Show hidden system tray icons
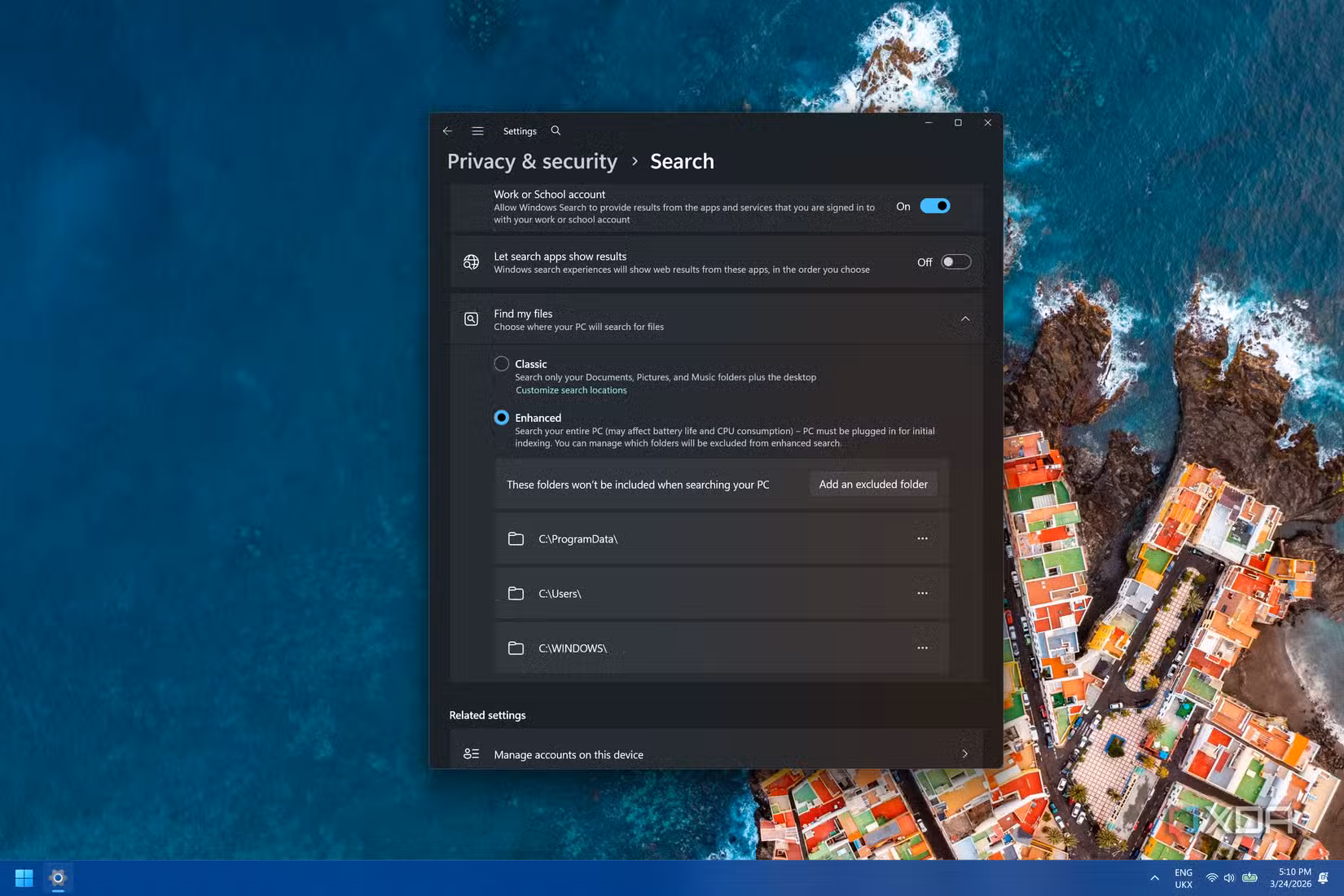Screen dimensions: 1344x896 (1154, 878)
